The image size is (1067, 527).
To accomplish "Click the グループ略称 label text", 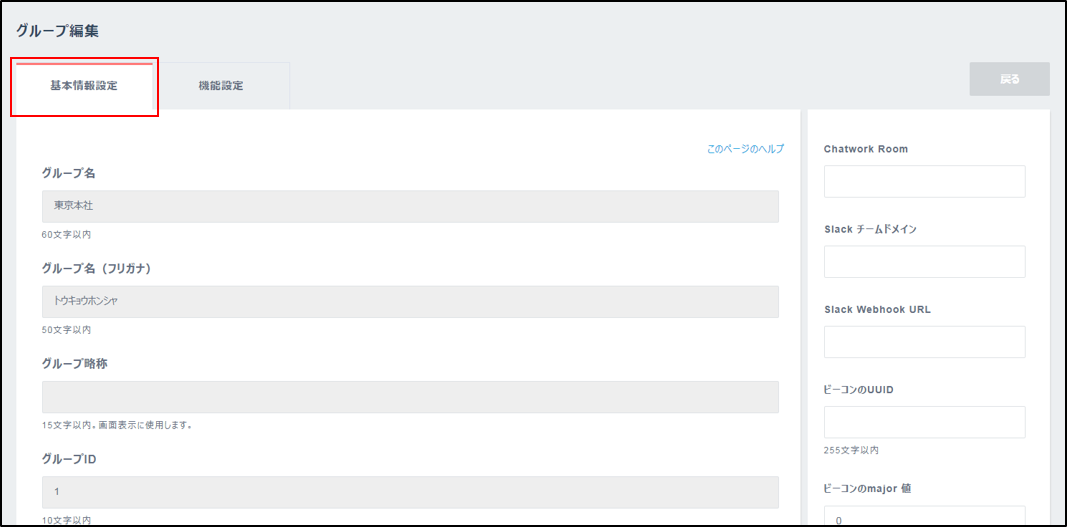I will click(74, 363).
